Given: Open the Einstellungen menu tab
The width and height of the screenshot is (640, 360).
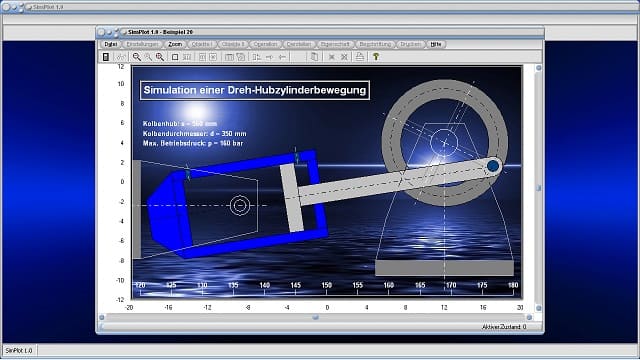Looking at the screenshot, I should point(142,44).
